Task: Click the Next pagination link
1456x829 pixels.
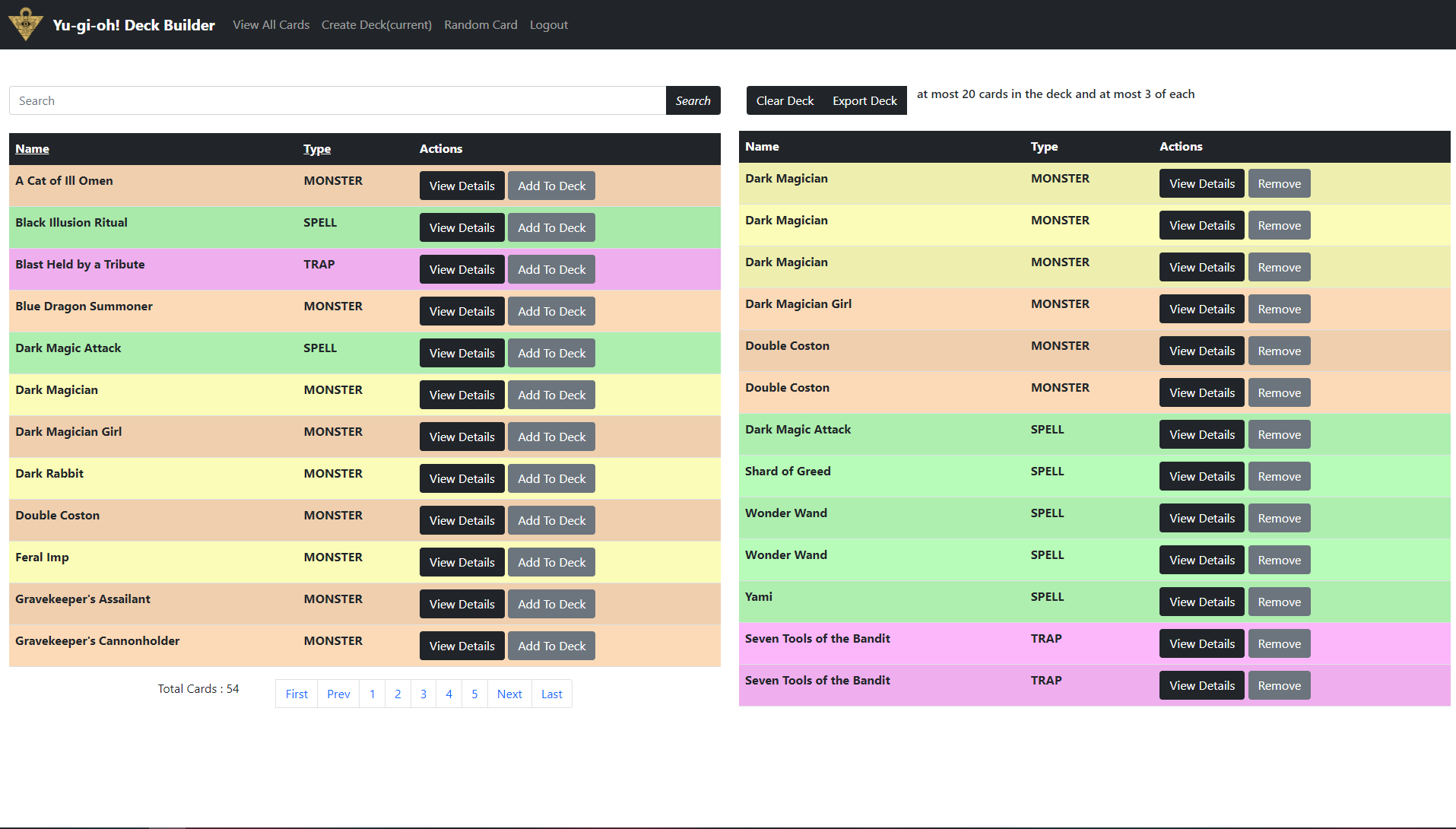Action: tap(509, 693)
